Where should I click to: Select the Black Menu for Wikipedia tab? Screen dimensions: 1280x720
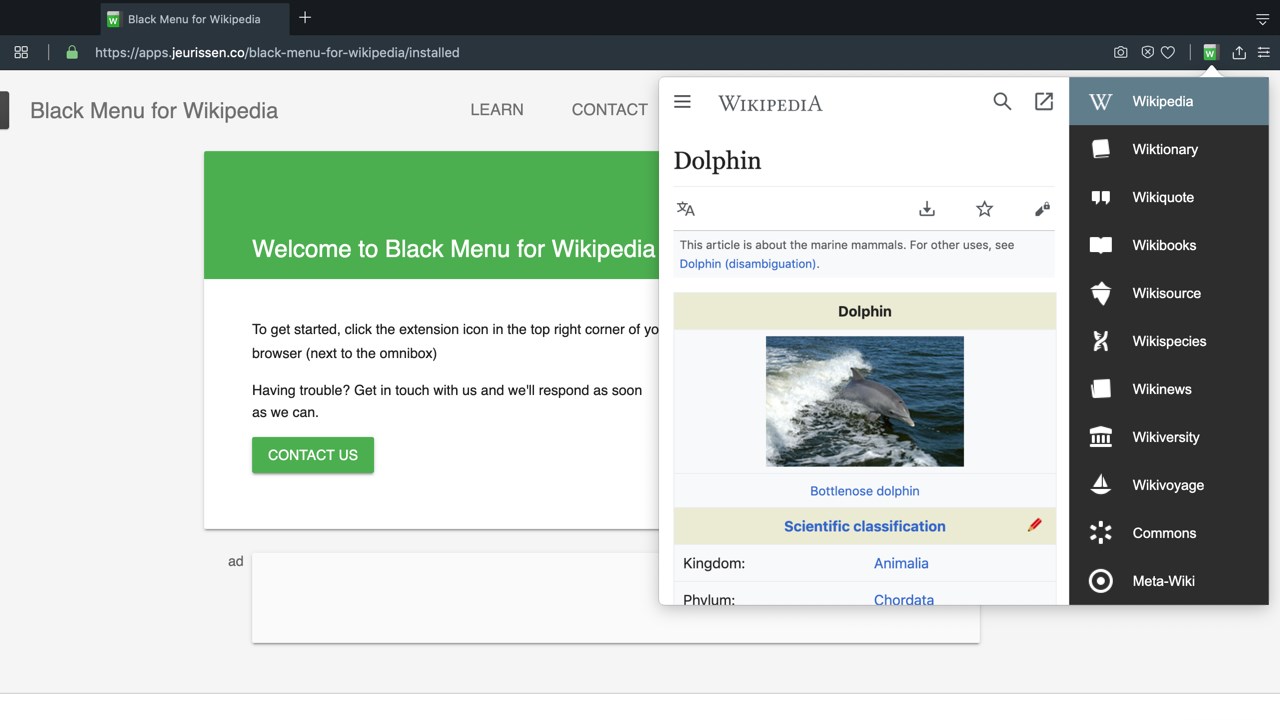pyautogui.click(x=196, y=19)
